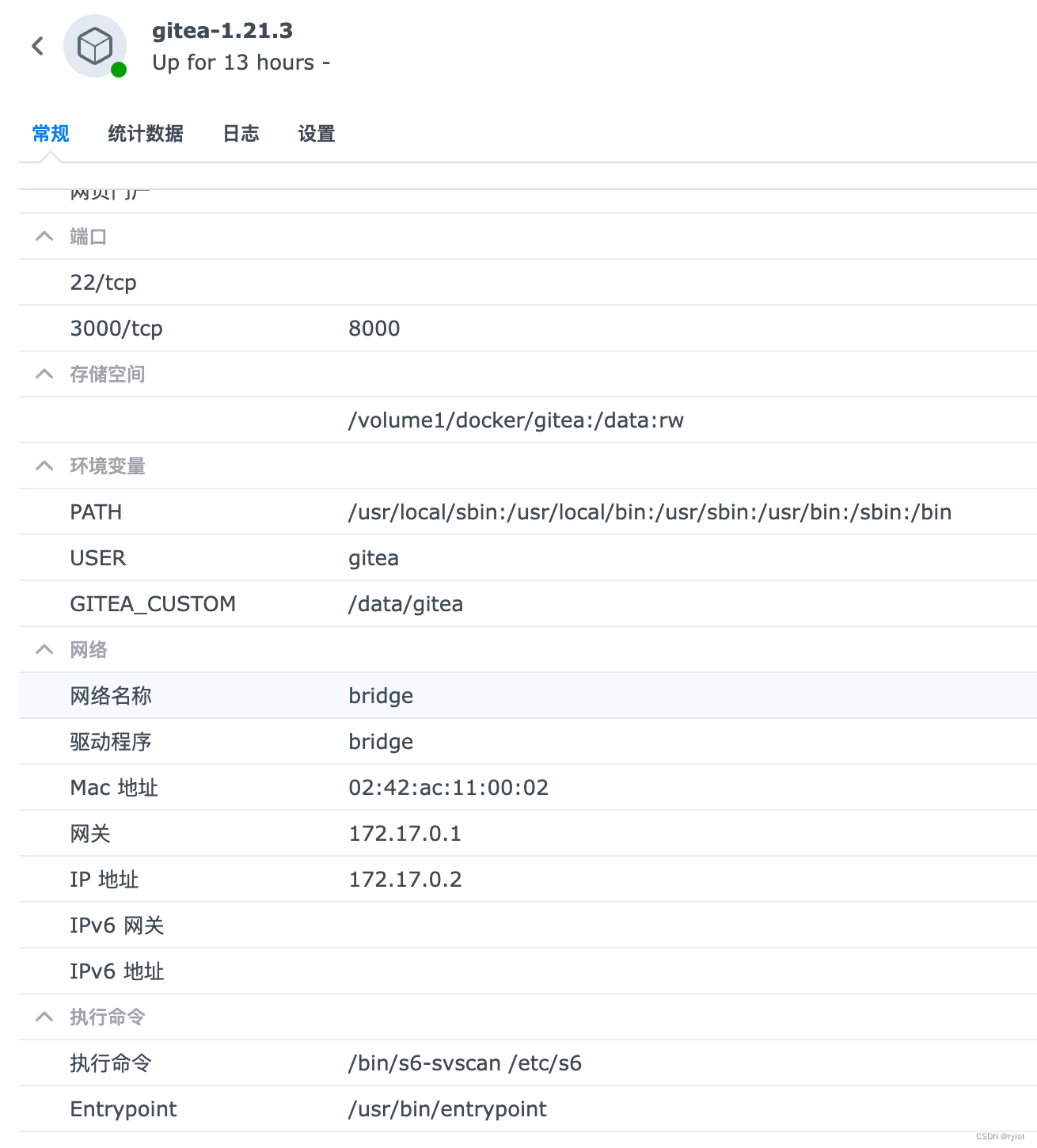Collapse the 端口 section chevron

tap(45, 236)
